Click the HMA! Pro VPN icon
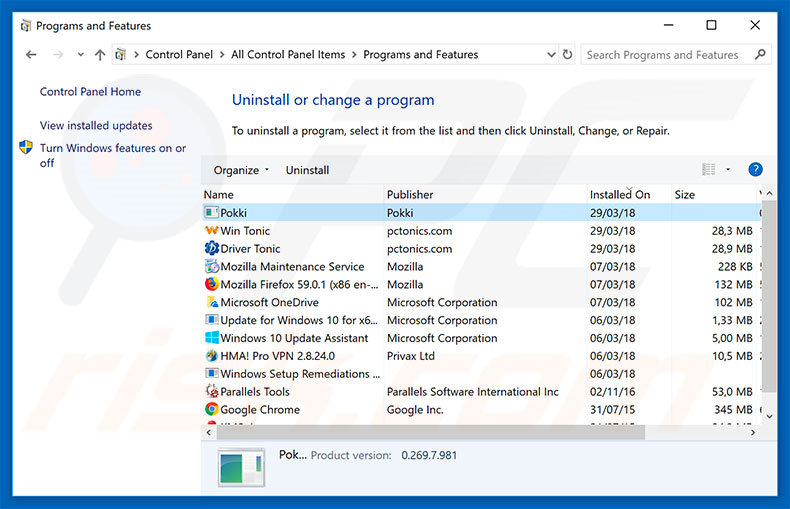 tap(211, 356)
